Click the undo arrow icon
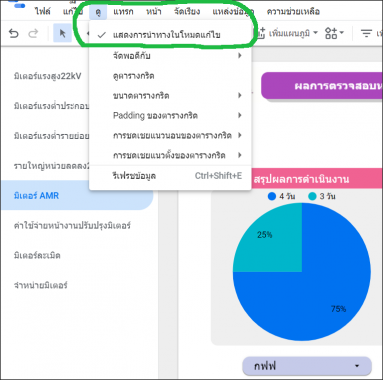Viewport: 383px width, 380px height. coord(13,33)
